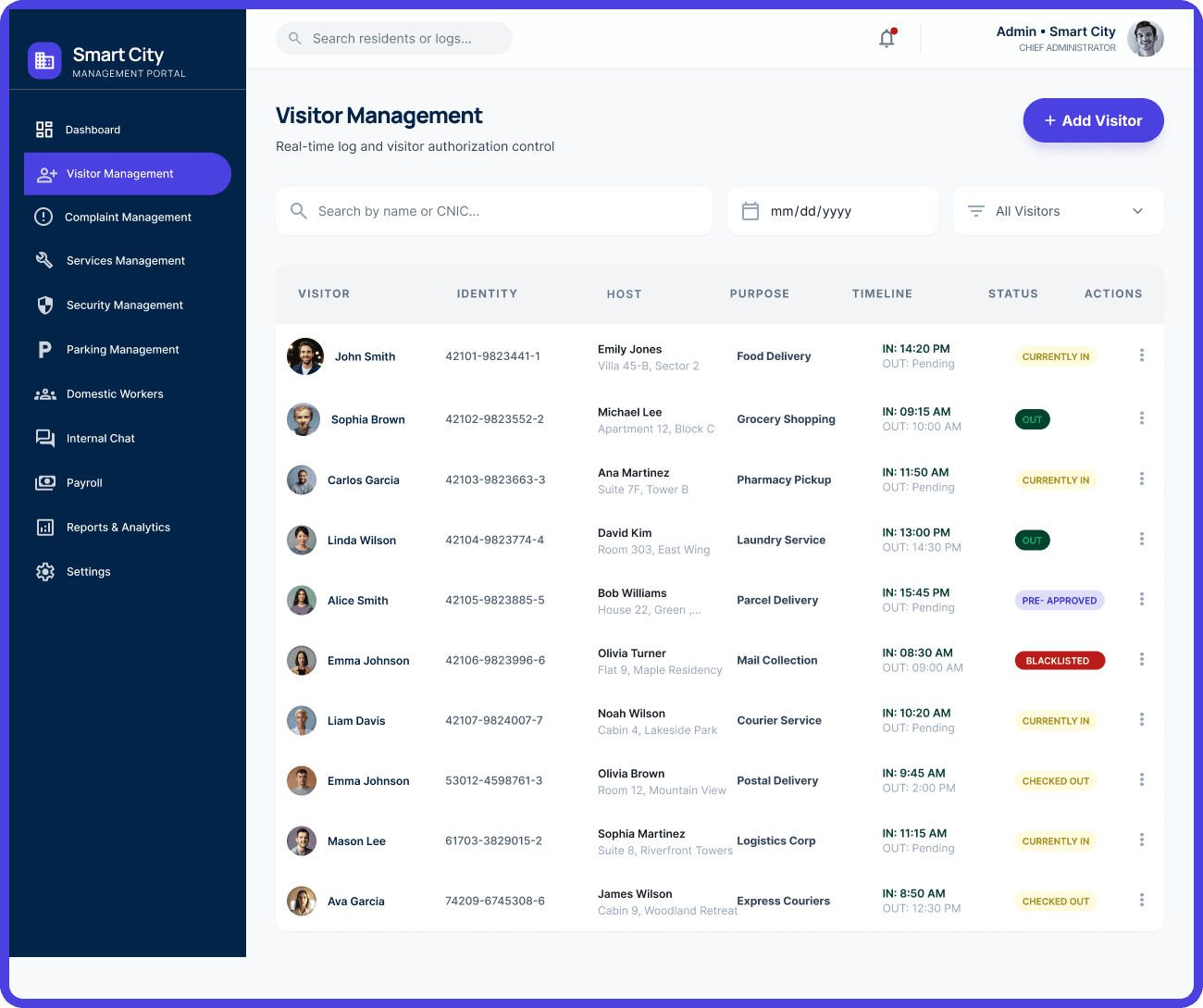
Task: Expand the All Visitors dropdown chevron
Action: point(1137,211)
